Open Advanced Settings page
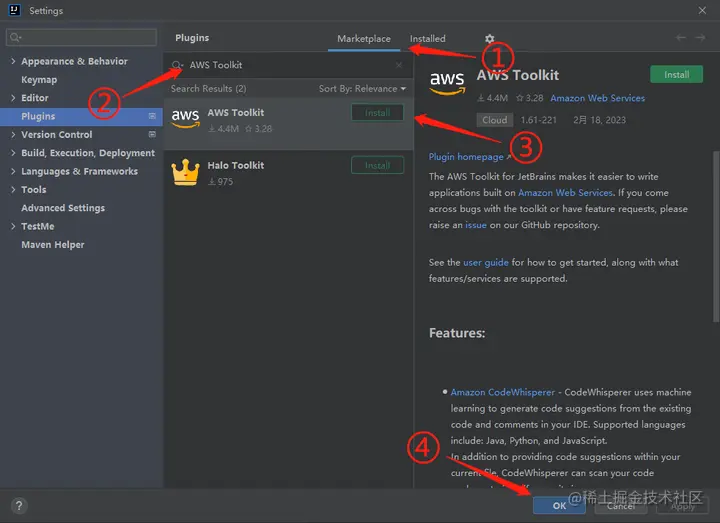The width and height of the screenshot is (720, 523). click(63, 208)
